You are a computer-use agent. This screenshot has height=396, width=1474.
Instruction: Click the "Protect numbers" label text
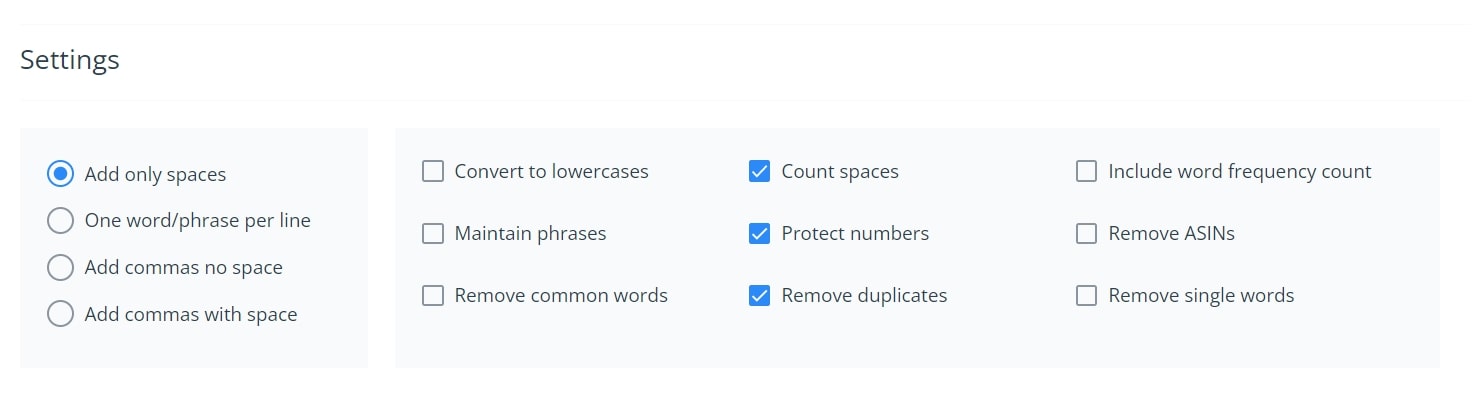pos(855,234)
